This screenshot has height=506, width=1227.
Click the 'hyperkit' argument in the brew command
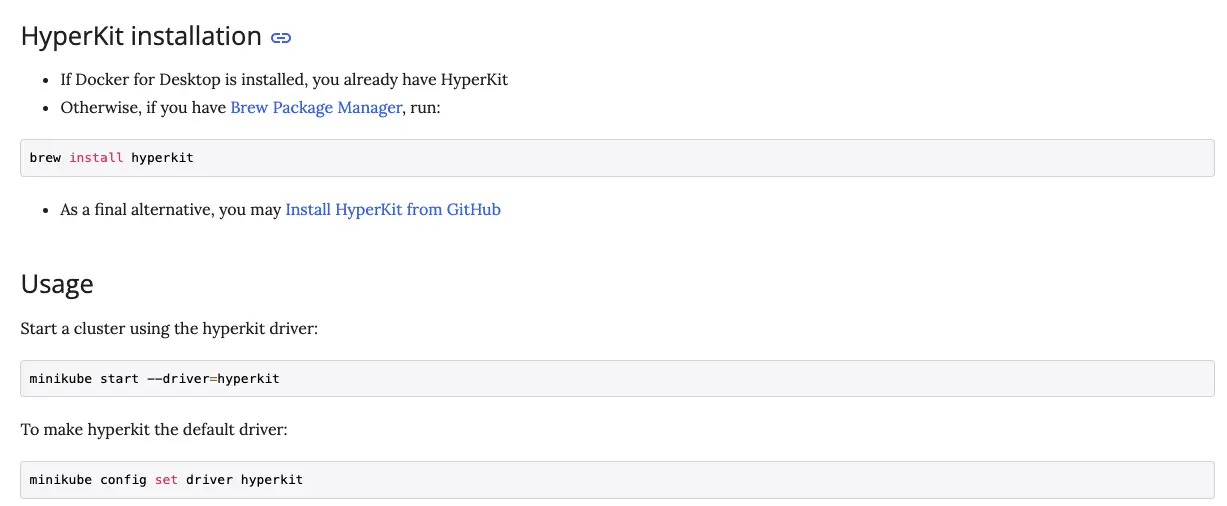162,158
